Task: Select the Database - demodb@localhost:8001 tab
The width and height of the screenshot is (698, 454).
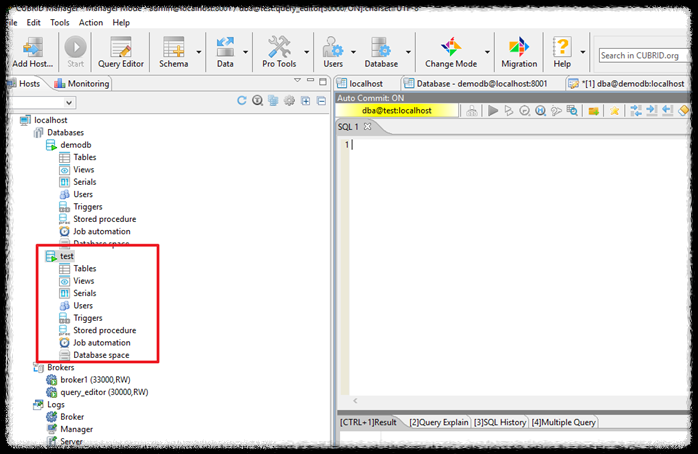Action: point(475,84)
